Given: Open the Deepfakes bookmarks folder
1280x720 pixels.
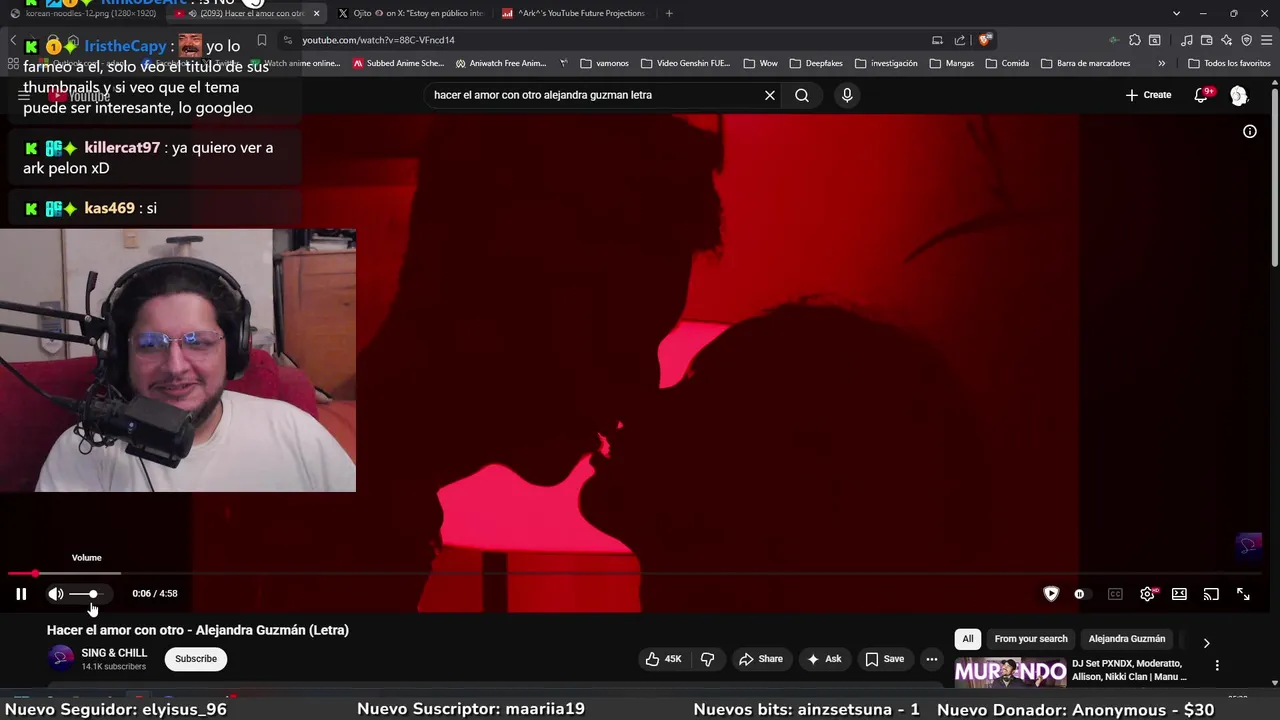Looking at the screenshot, I should tap(816, 63).
